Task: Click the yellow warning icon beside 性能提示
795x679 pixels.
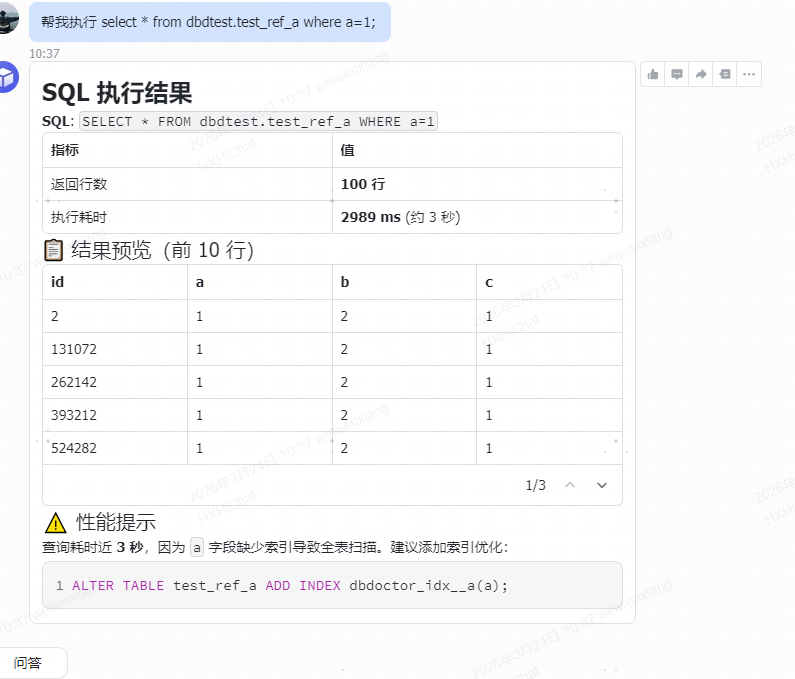Action: point(55,522)
